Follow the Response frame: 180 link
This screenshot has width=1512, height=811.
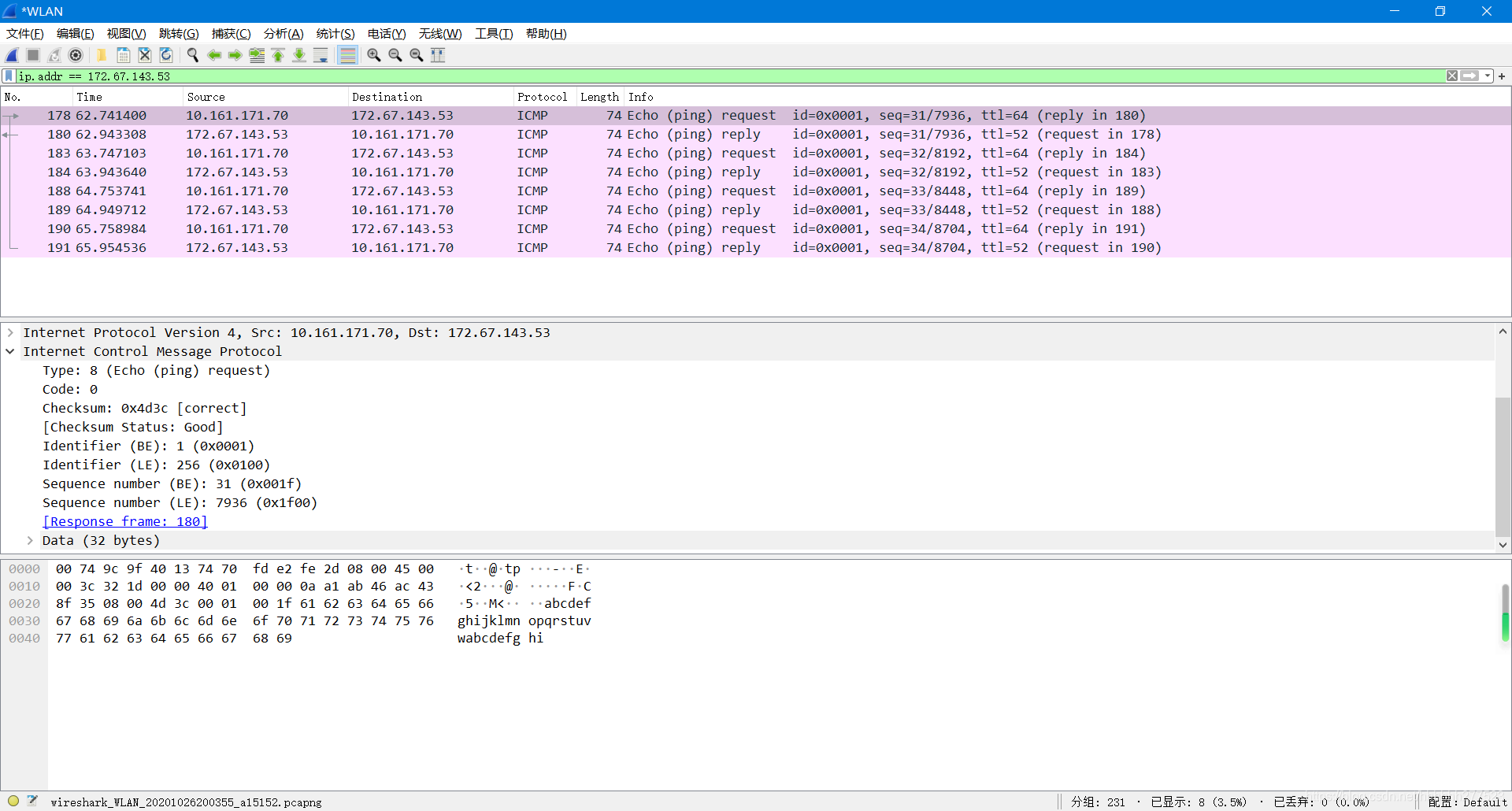(125, 522)
